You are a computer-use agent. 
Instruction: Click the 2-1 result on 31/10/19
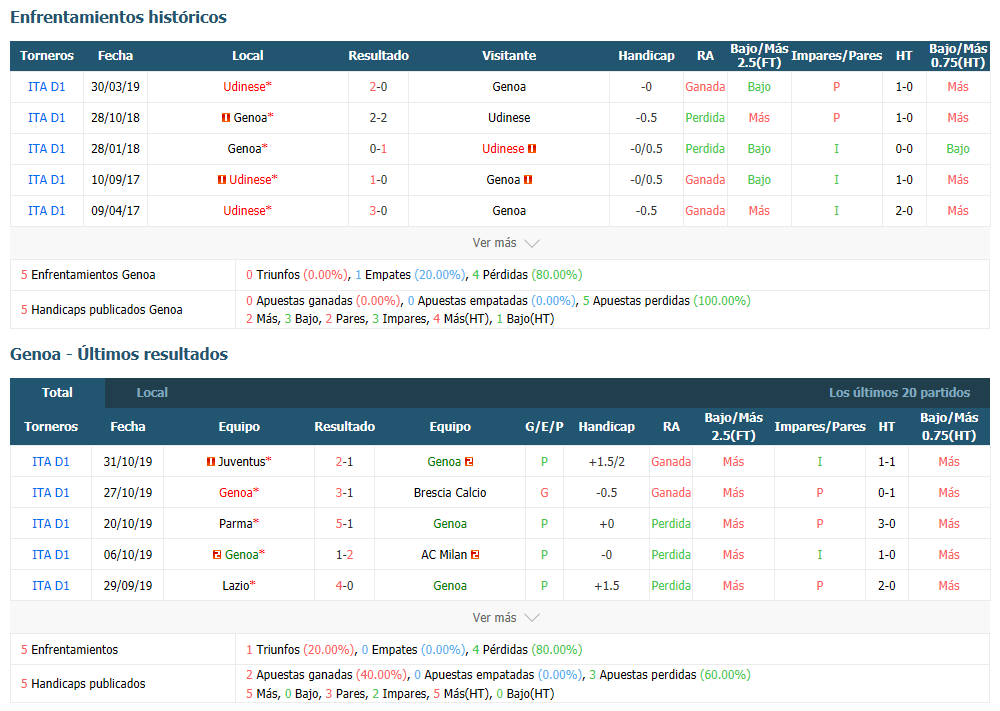pos(344,462)
